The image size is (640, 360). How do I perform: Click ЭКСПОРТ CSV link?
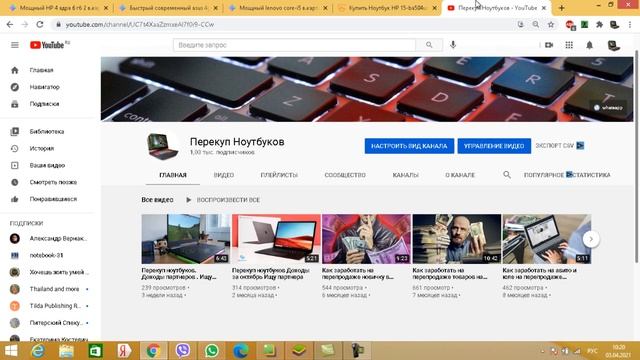(560, 146)
